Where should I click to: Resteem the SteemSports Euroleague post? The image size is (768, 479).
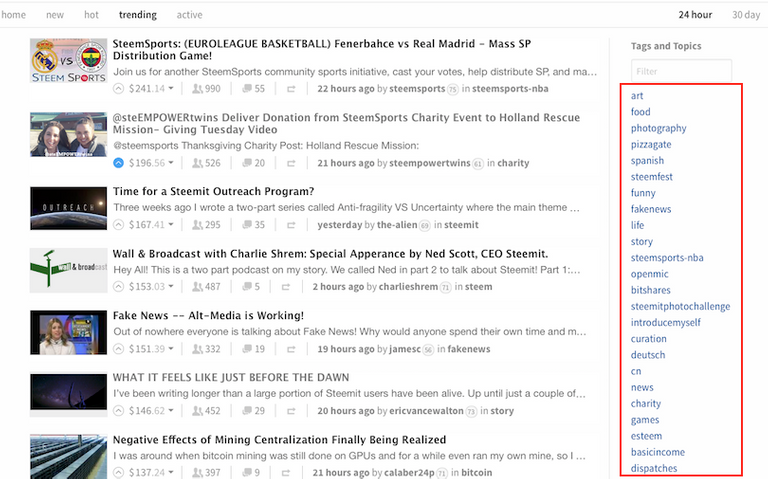point(291,89)
